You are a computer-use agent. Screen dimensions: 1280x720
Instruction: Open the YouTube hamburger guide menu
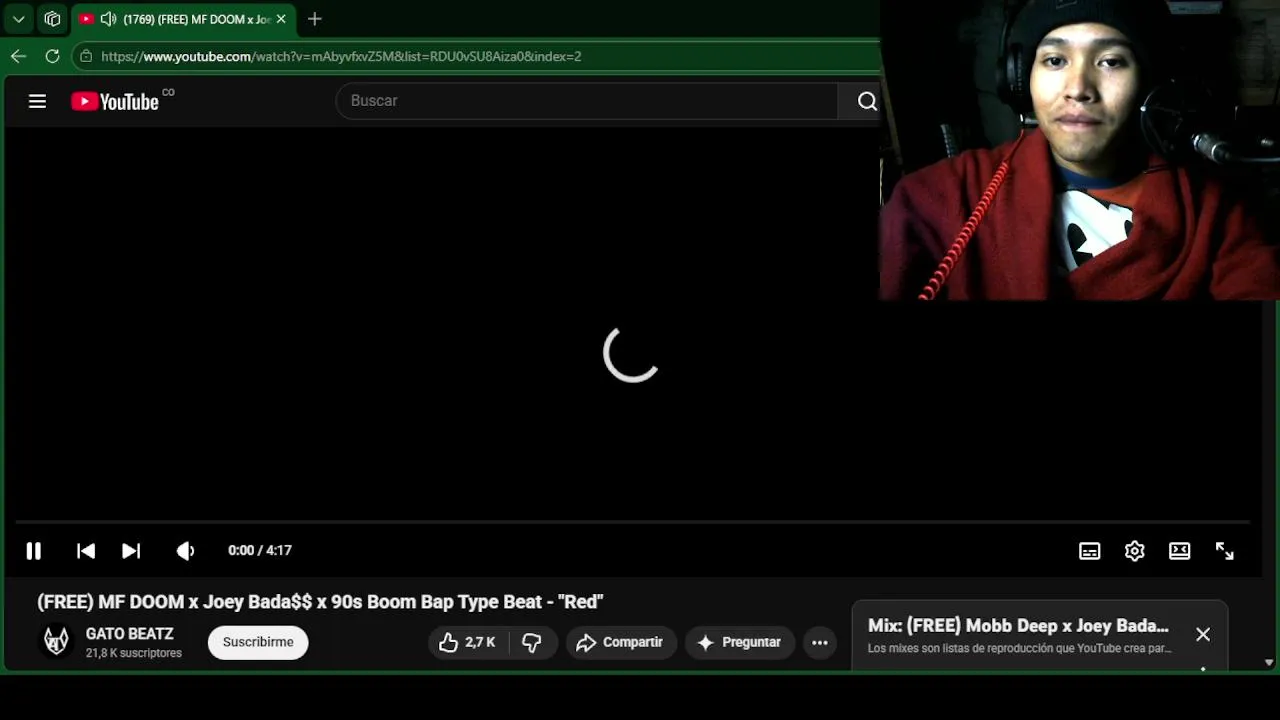[x=37, y=101]
